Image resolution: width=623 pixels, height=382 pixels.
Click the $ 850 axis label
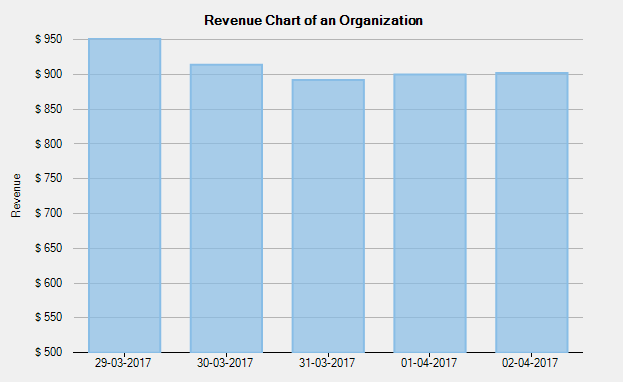click(48, 109)
